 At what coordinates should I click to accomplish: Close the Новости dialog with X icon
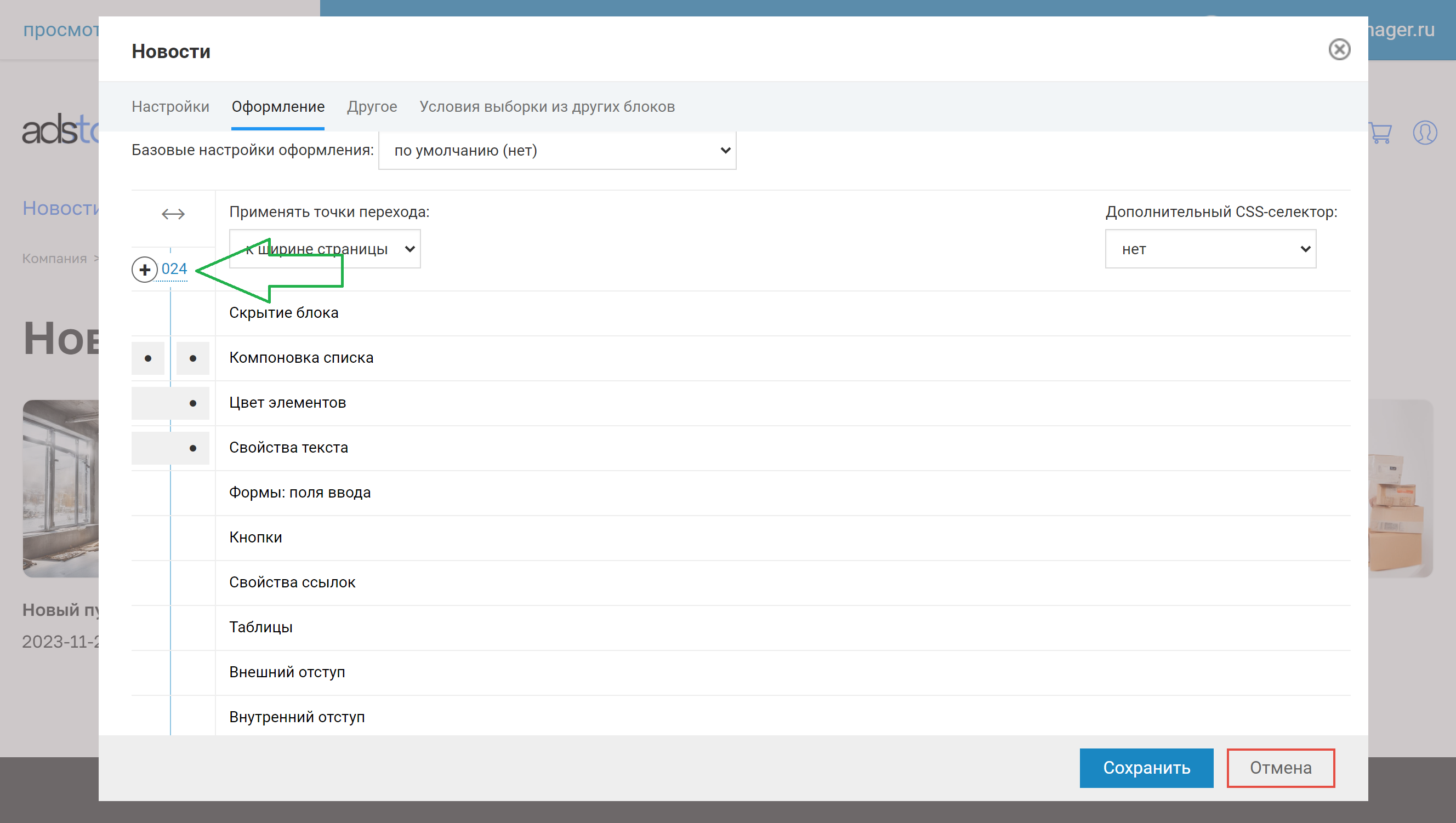[1339, 50]
